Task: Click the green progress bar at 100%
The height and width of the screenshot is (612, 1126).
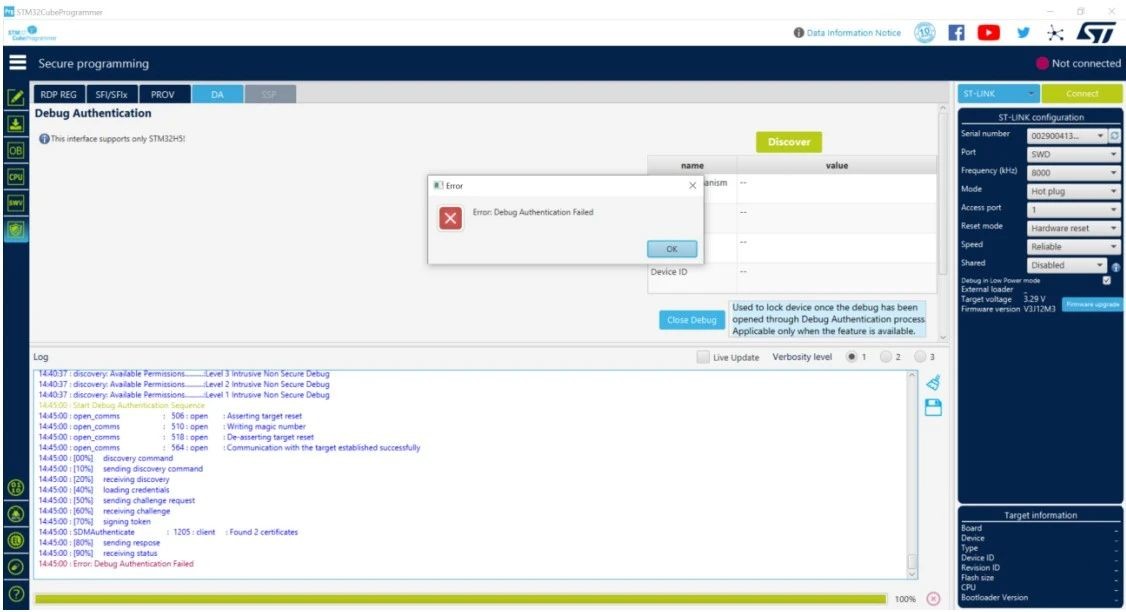Action: click(x=460, y=598)
